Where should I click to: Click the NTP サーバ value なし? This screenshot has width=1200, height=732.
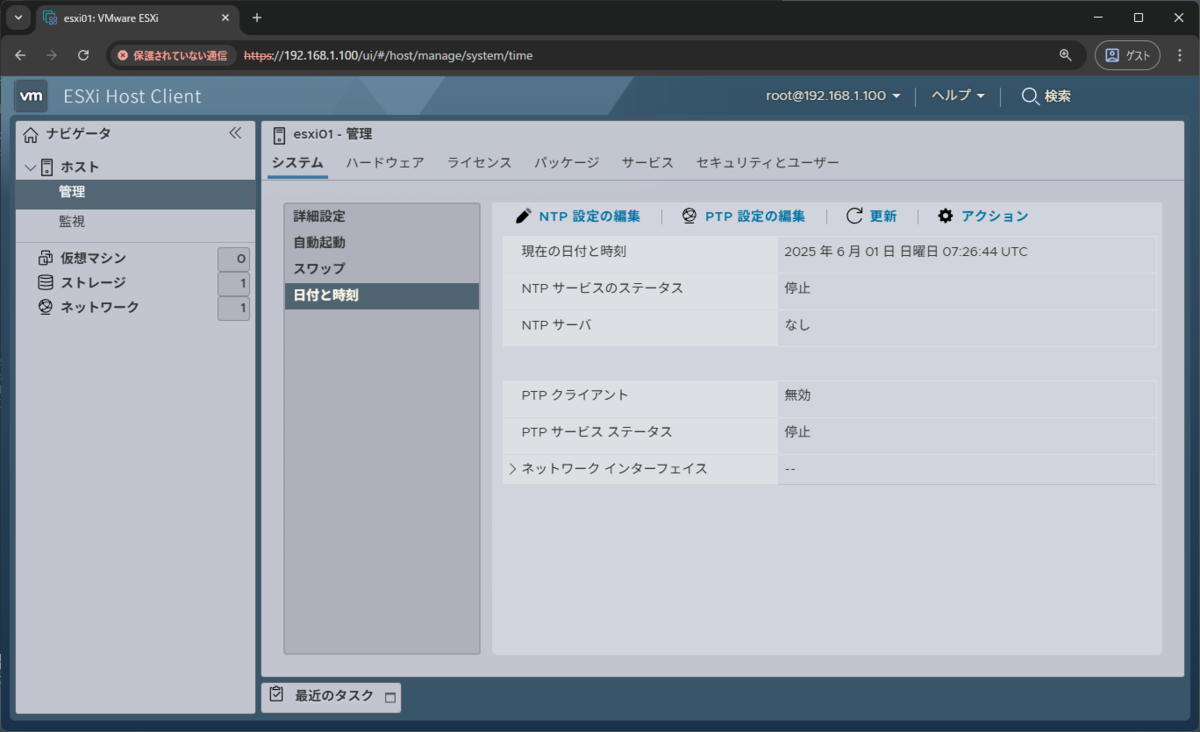pos(797,325)
